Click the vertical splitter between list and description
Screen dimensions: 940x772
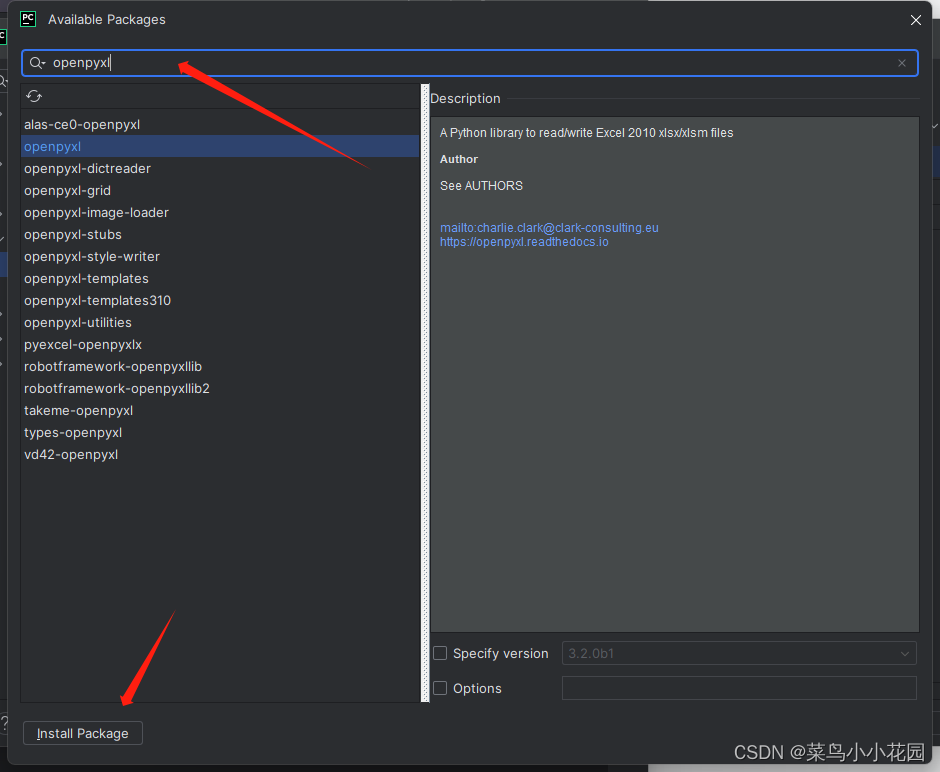pos(425,393)
